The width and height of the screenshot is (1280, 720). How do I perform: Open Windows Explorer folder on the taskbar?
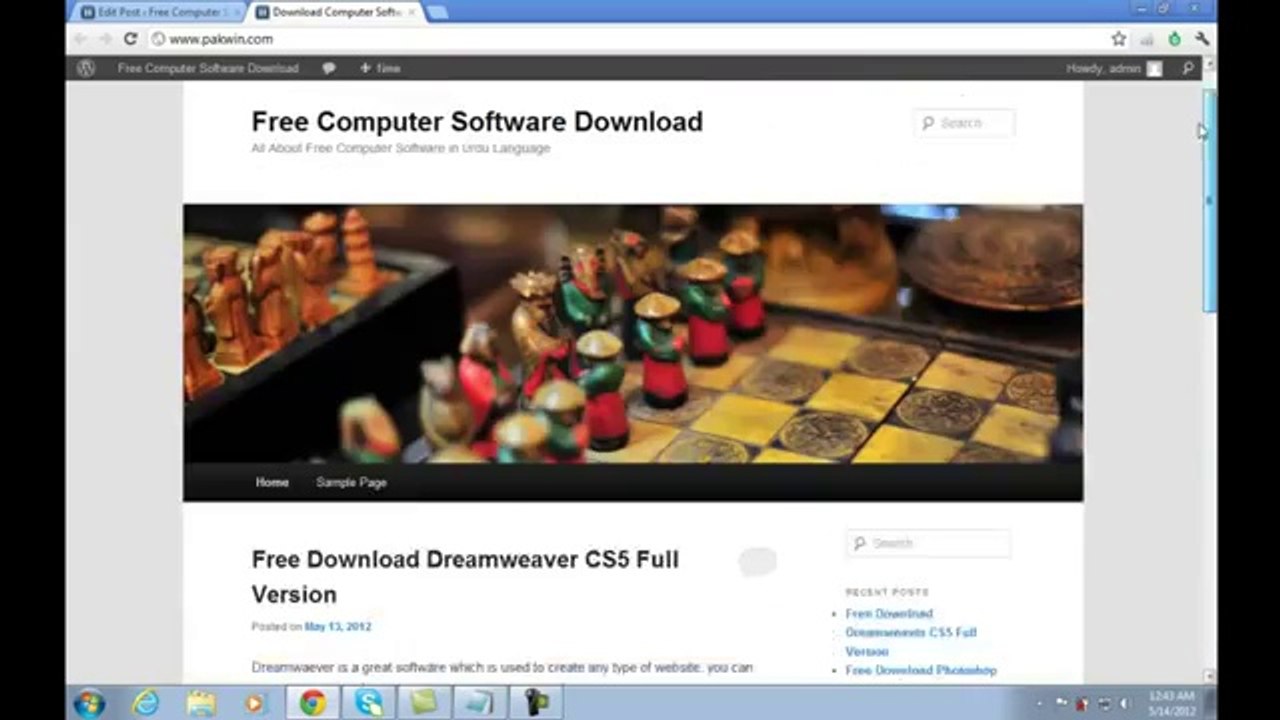[201, 703]
